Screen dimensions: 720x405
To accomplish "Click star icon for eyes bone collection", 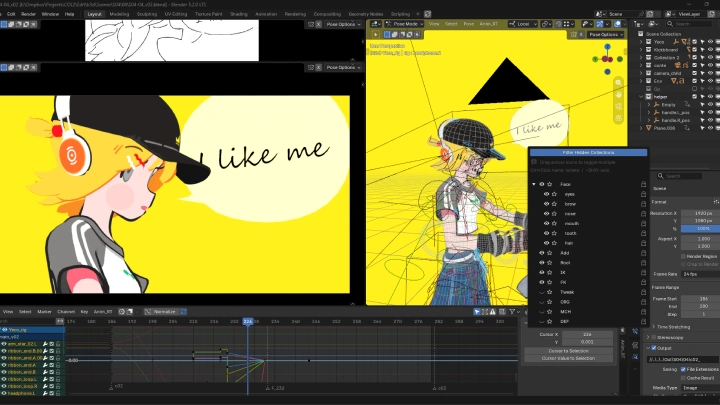I will point(554,194).
